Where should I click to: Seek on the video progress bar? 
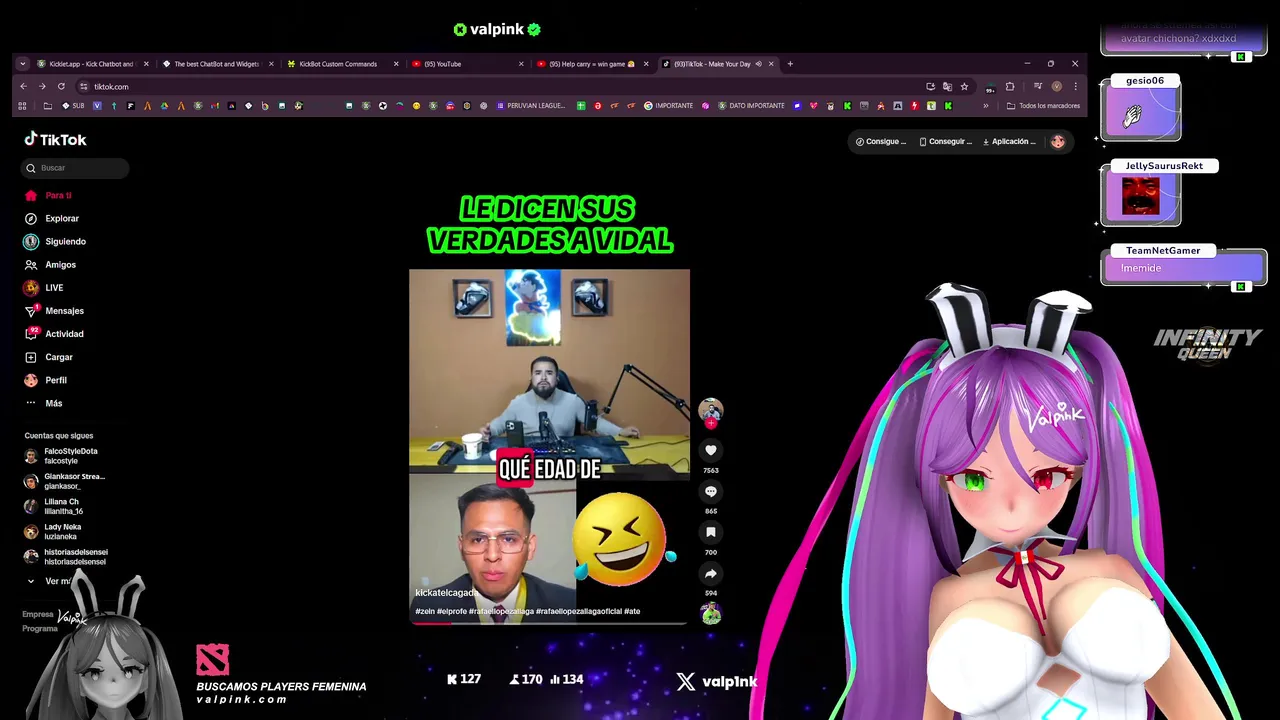(x=549, y=622)
